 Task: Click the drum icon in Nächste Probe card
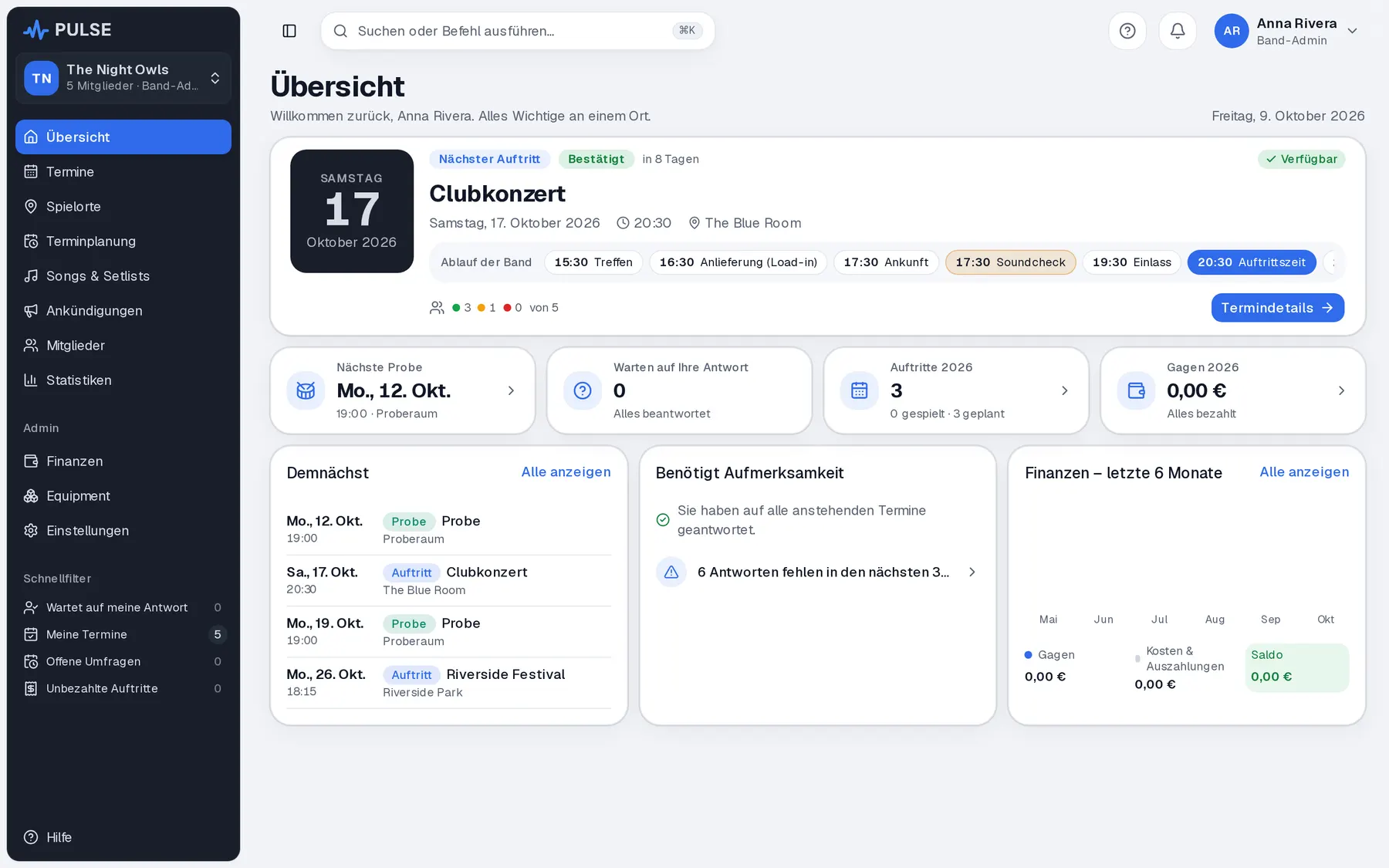pyautogui.click(x=306, y=390)
